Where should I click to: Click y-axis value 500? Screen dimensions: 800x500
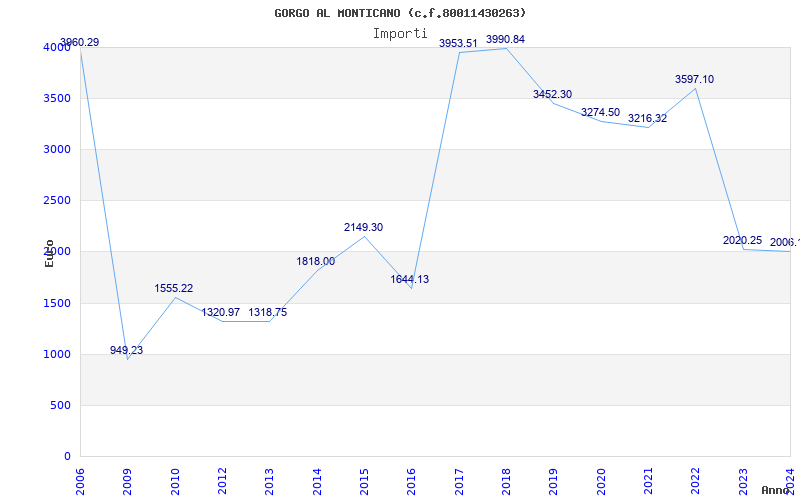[61, 406]
